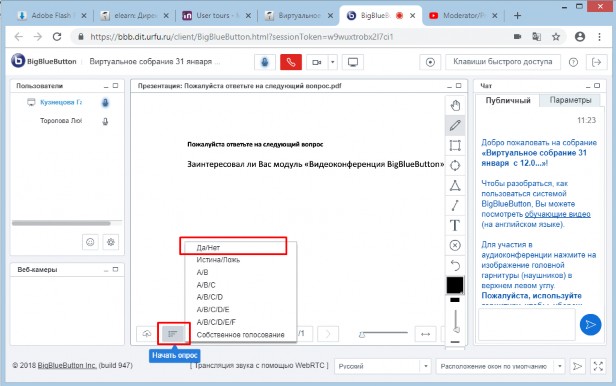Reload the page
The width and height of the screenshot is (616, 386).
tap(57, 37)
